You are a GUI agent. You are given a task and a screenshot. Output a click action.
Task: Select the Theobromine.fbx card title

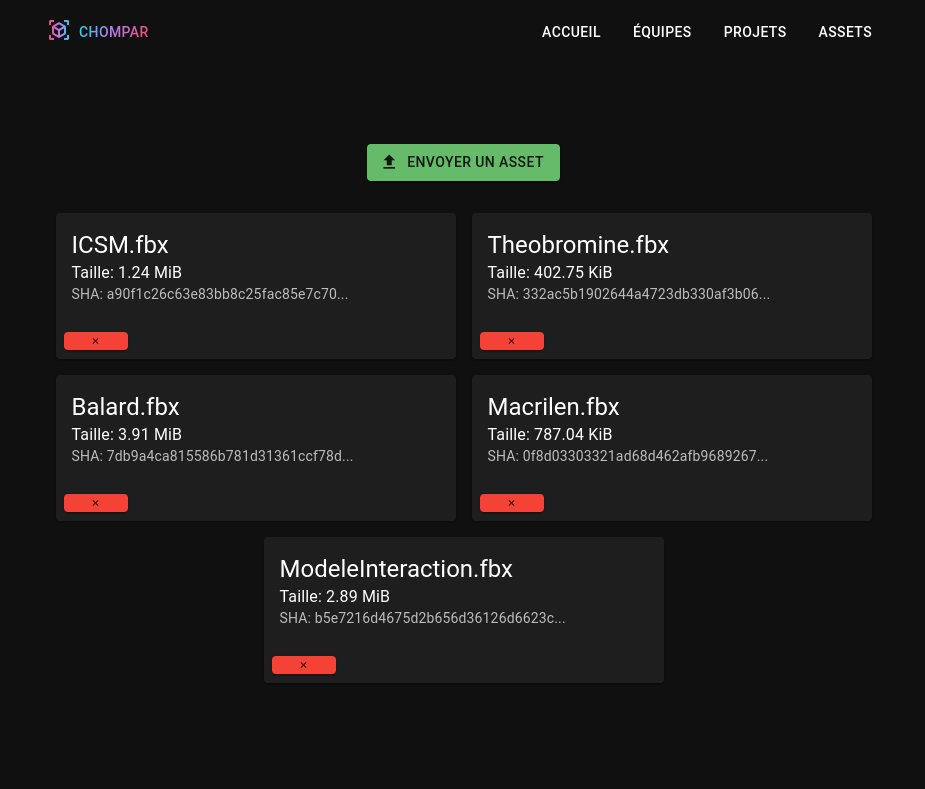(x=578, y=245)
